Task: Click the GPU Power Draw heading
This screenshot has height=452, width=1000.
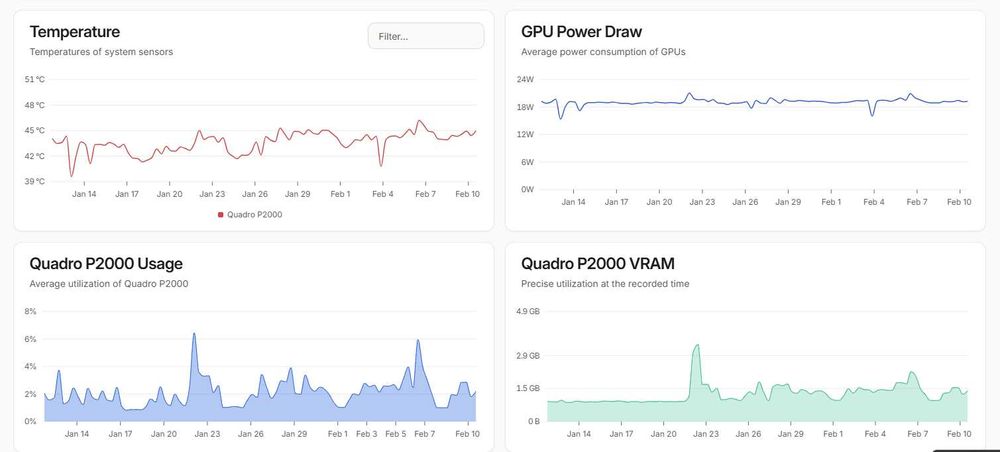Action: (x=582, y=32)
